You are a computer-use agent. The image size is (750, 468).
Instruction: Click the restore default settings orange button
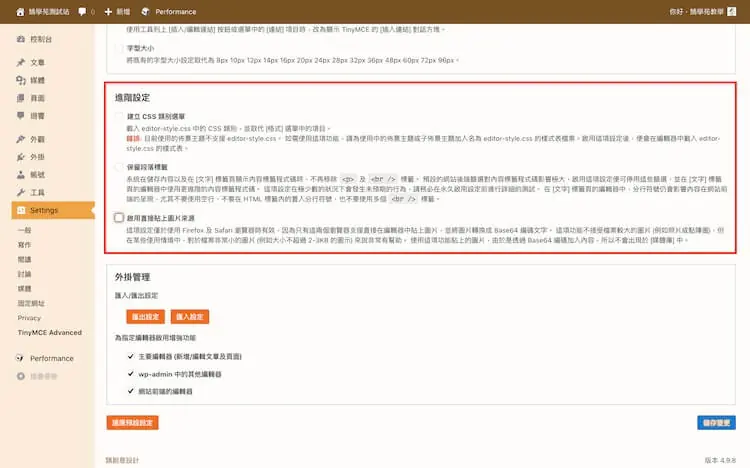[132, 423]
